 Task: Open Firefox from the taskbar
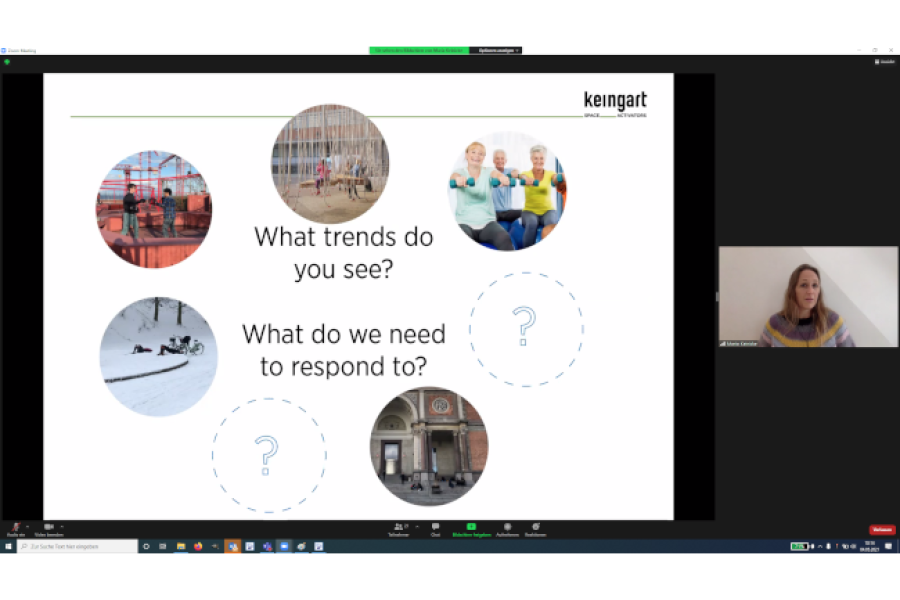tap(198, 546)
